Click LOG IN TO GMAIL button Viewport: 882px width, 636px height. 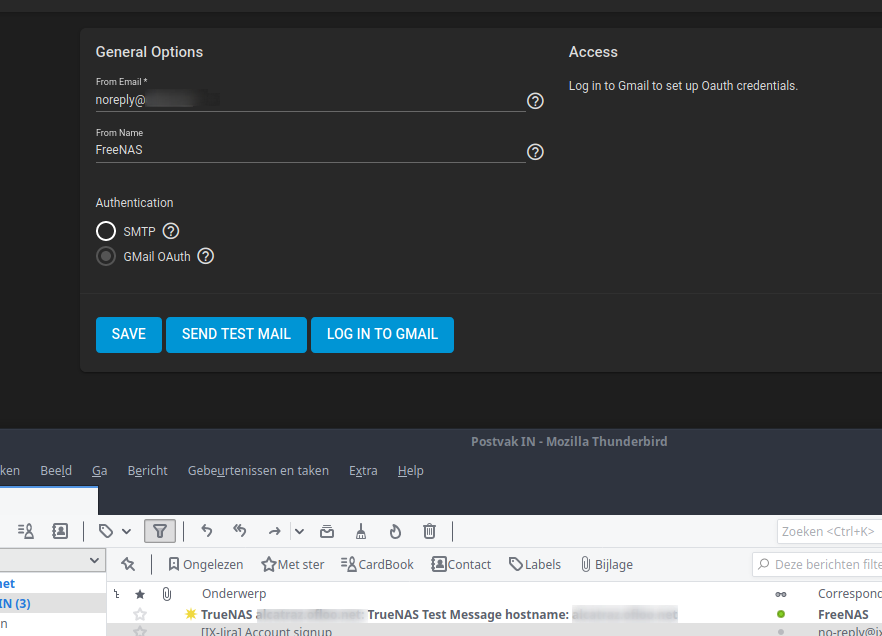click(382, 335)
